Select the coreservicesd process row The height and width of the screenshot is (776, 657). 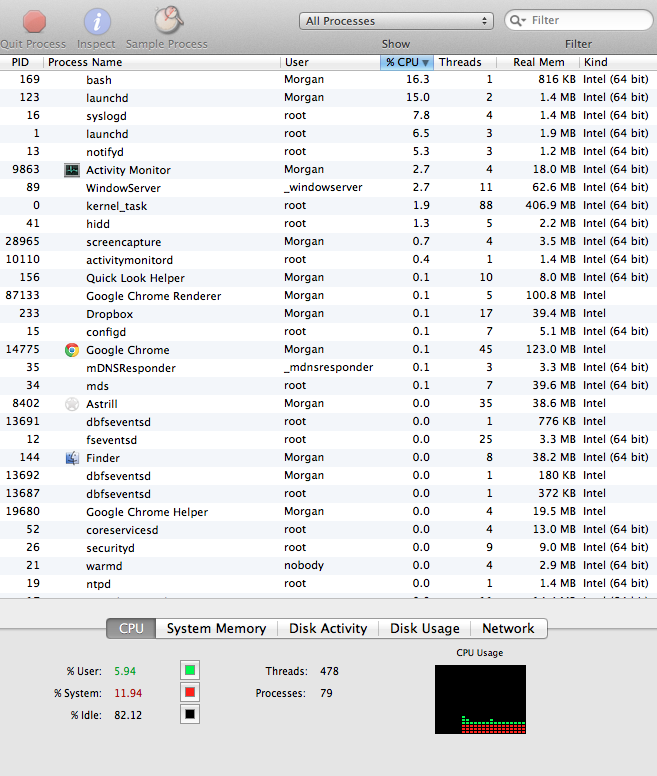(x=328, y=530)
